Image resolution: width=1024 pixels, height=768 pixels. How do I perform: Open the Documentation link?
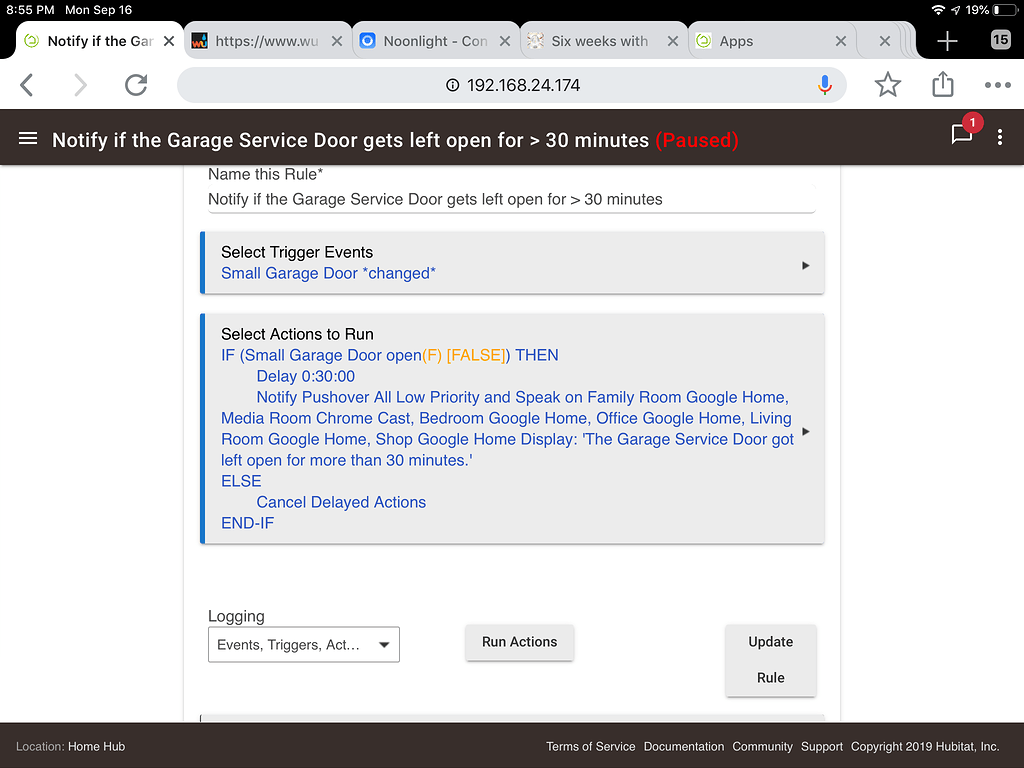pos(684,746)
